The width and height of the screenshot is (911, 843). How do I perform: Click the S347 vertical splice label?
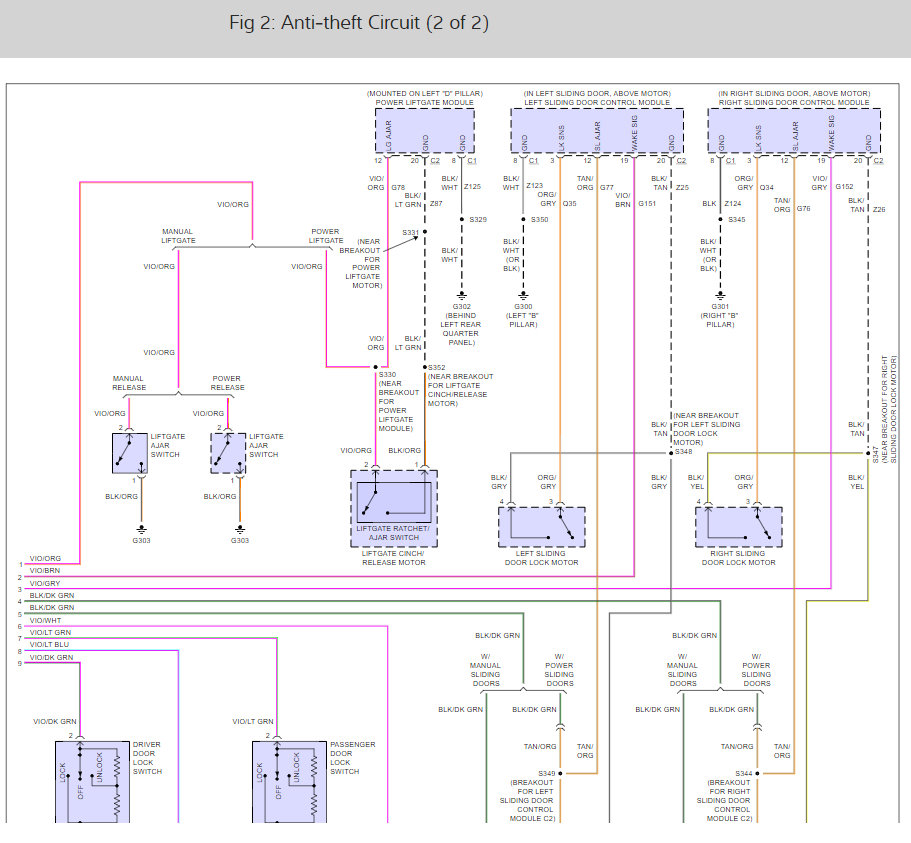(876, 454)
